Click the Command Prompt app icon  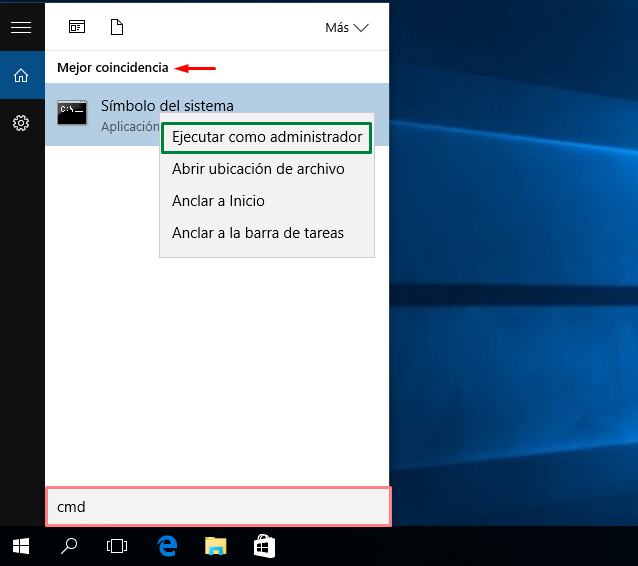[x=72, y=112]
